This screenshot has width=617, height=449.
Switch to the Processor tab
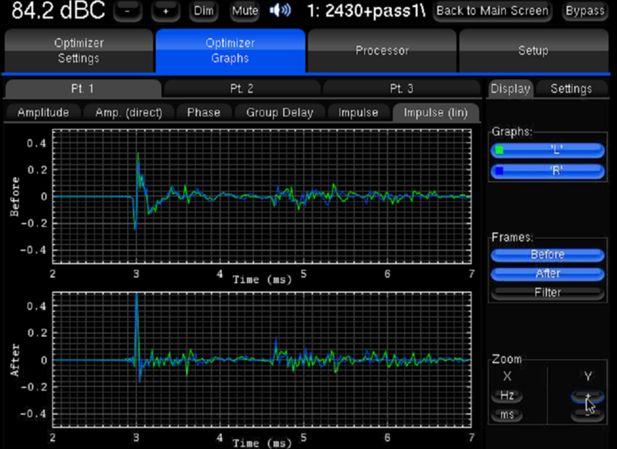(382, 51)
